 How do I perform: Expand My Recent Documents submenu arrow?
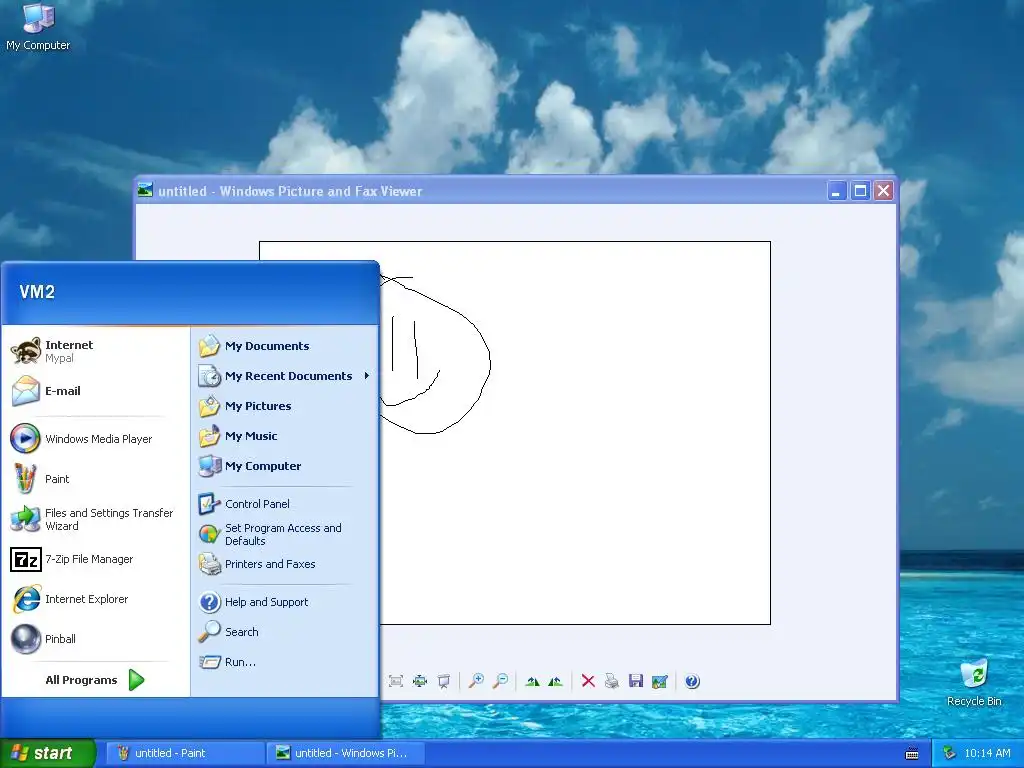(367, 376)
